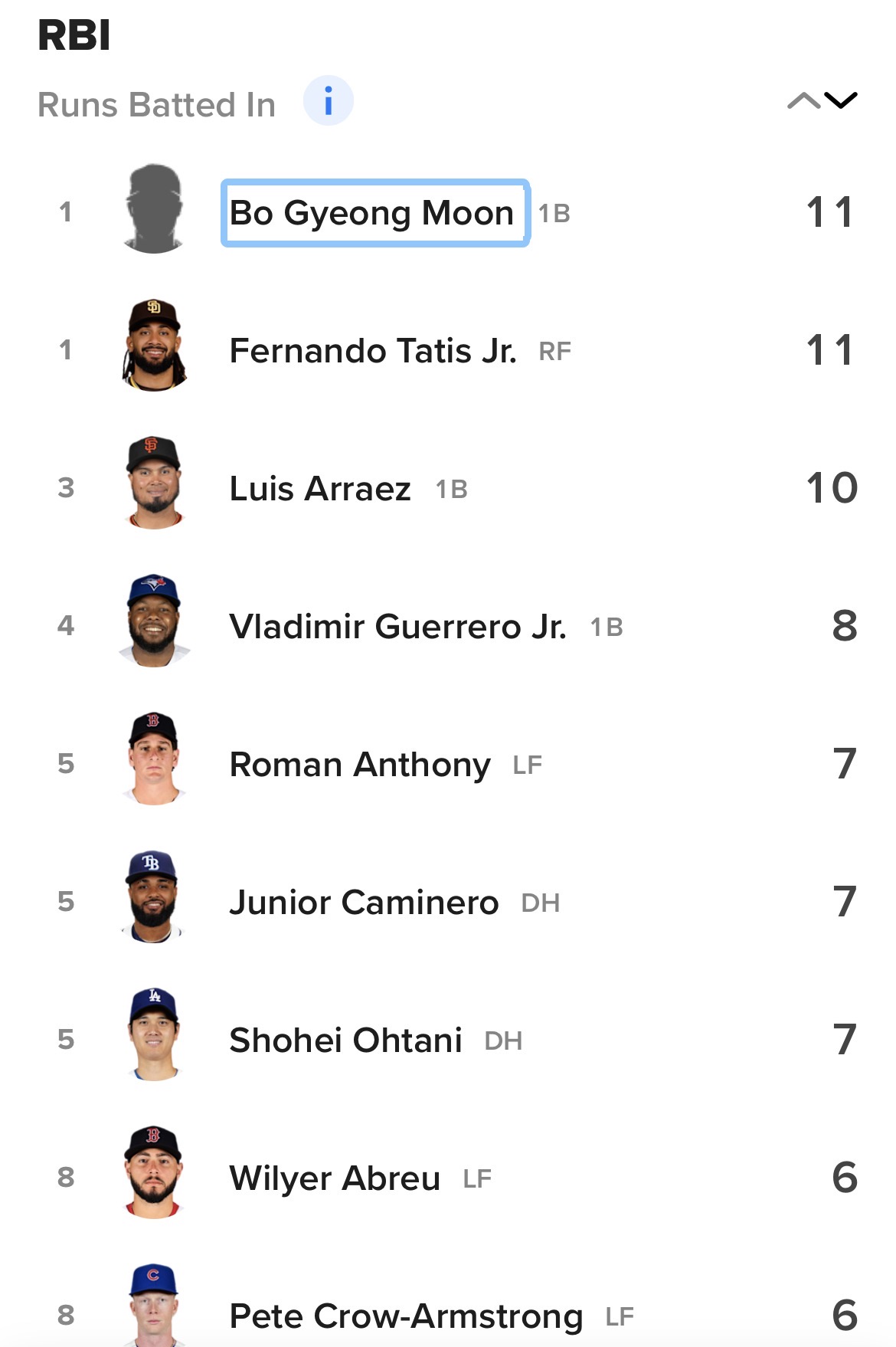
Task: Click Pete Crow-Armstrong's name
Action: pos(406,1316)
